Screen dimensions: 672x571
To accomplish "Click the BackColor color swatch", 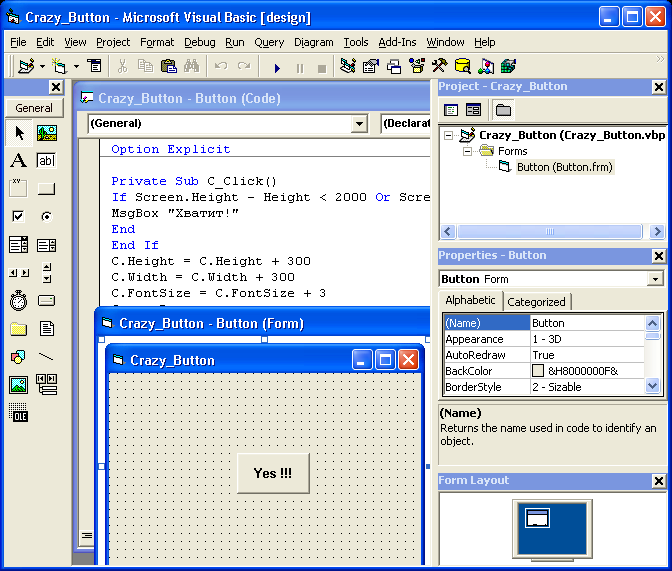I will [537, 371].
